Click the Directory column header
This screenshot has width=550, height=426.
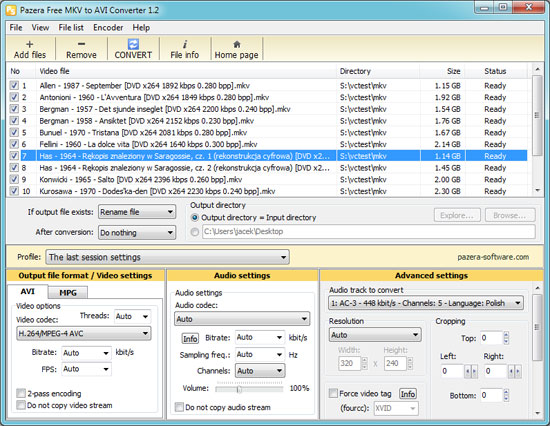click(x=378, y=71)
